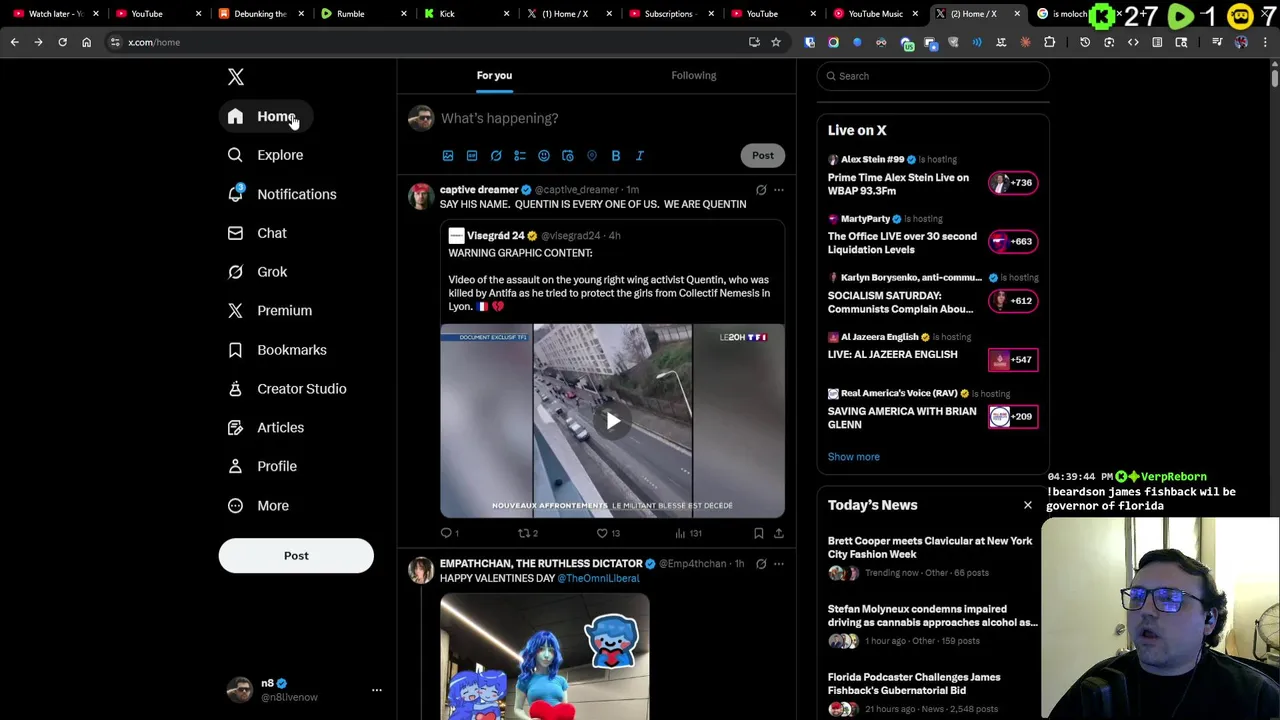The width and height of the screenshot is (1280, 720).
Task: Open Bookmarks in the left sidebar
Action: (278, 350)
